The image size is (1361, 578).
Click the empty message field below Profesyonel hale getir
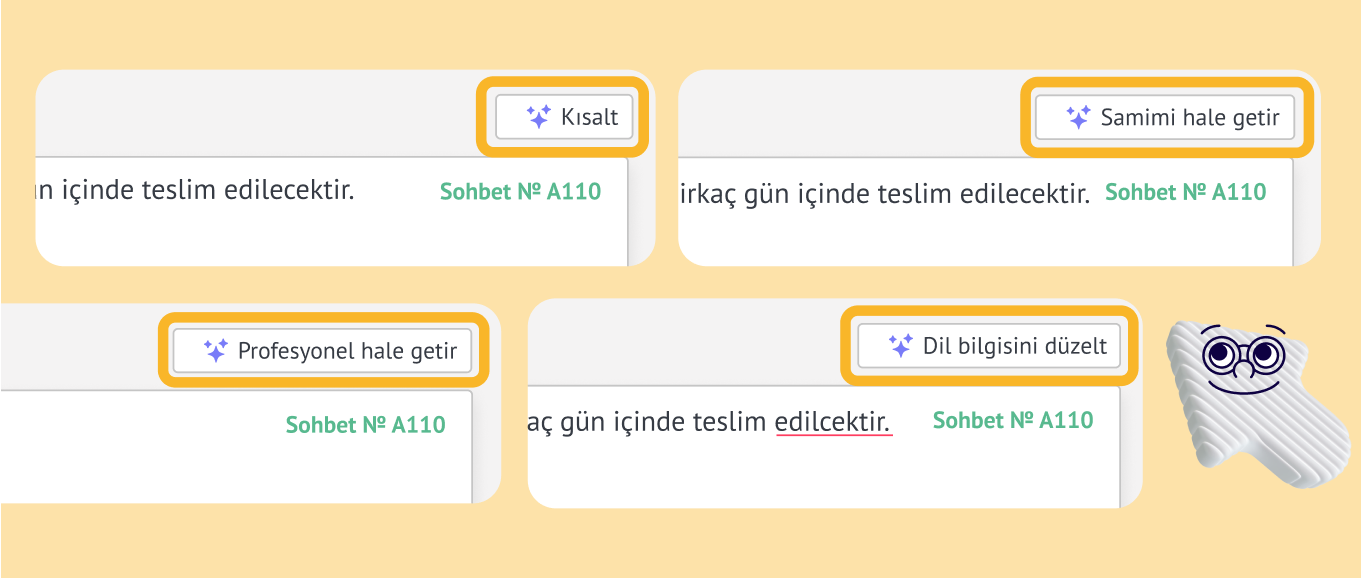tap(236, 446)
